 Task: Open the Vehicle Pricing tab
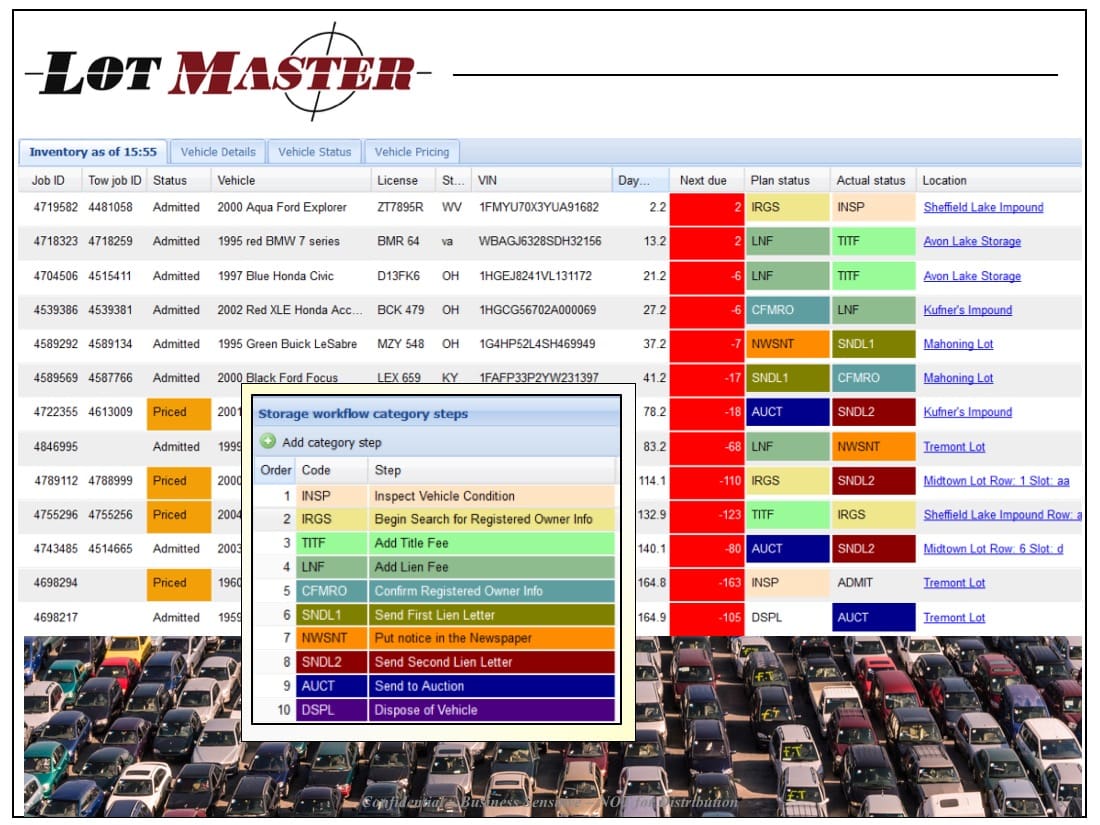point(412,151)
